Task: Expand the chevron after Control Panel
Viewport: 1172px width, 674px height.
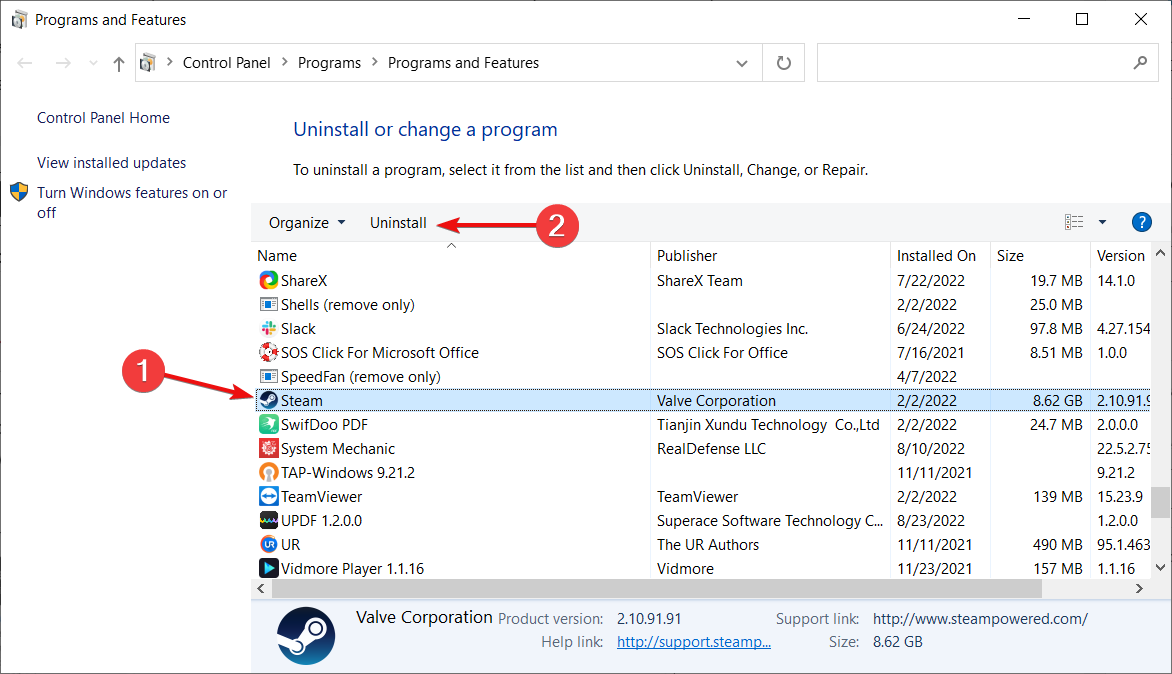Action: tap(284, 63)
